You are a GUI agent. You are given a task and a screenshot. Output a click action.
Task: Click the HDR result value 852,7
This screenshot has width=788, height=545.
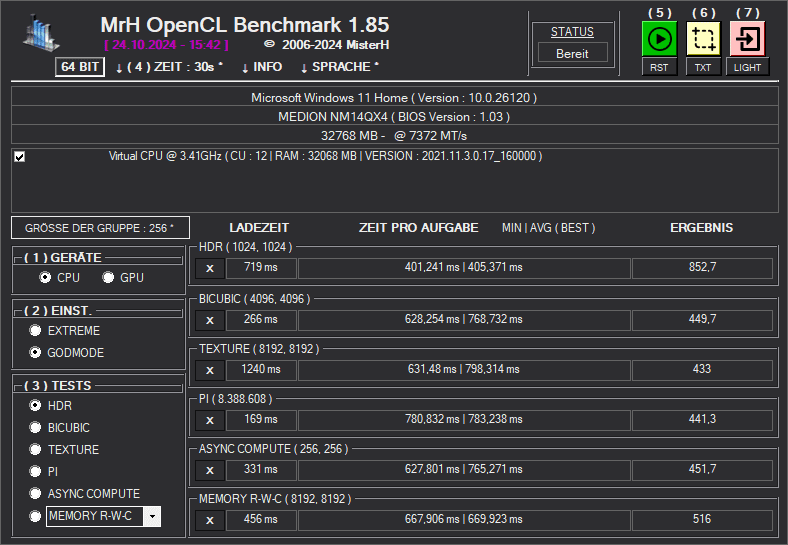coord(702,267)
